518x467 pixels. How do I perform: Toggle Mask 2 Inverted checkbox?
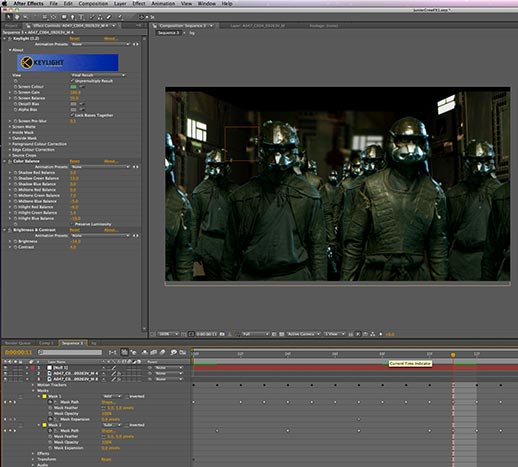coord(127,425)
